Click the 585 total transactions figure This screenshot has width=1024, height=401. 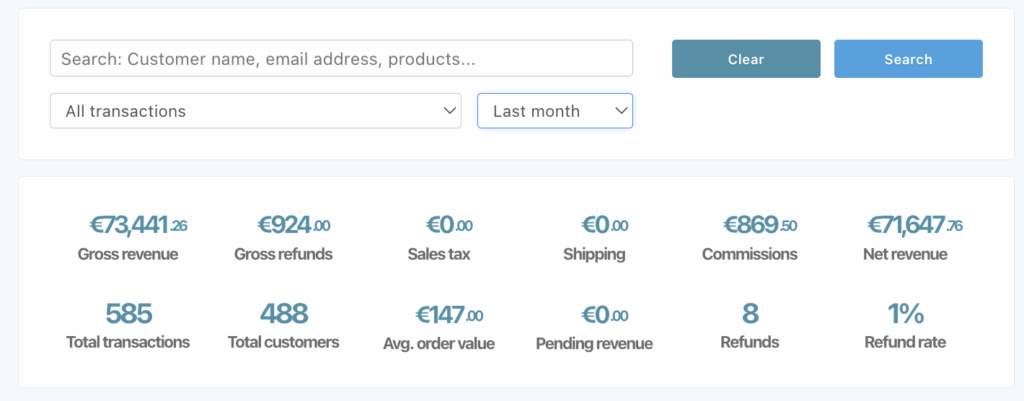coord(128,314)
